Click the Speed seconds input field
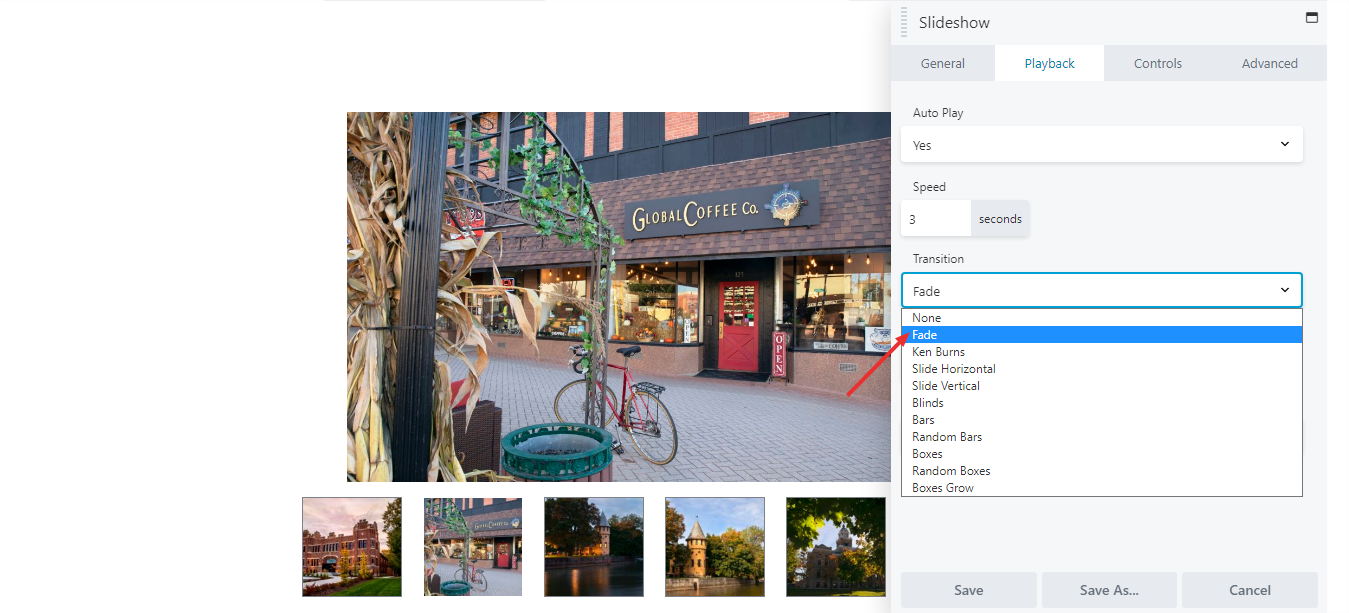Image resolution: width=1349 pixels, height=613 pixels. (936, 218)
